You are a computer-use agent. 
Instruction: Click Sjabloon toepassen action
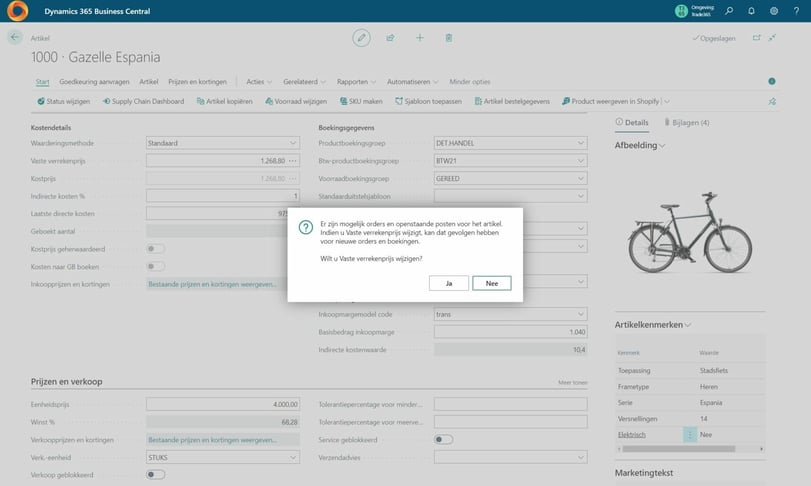point(428,101)
